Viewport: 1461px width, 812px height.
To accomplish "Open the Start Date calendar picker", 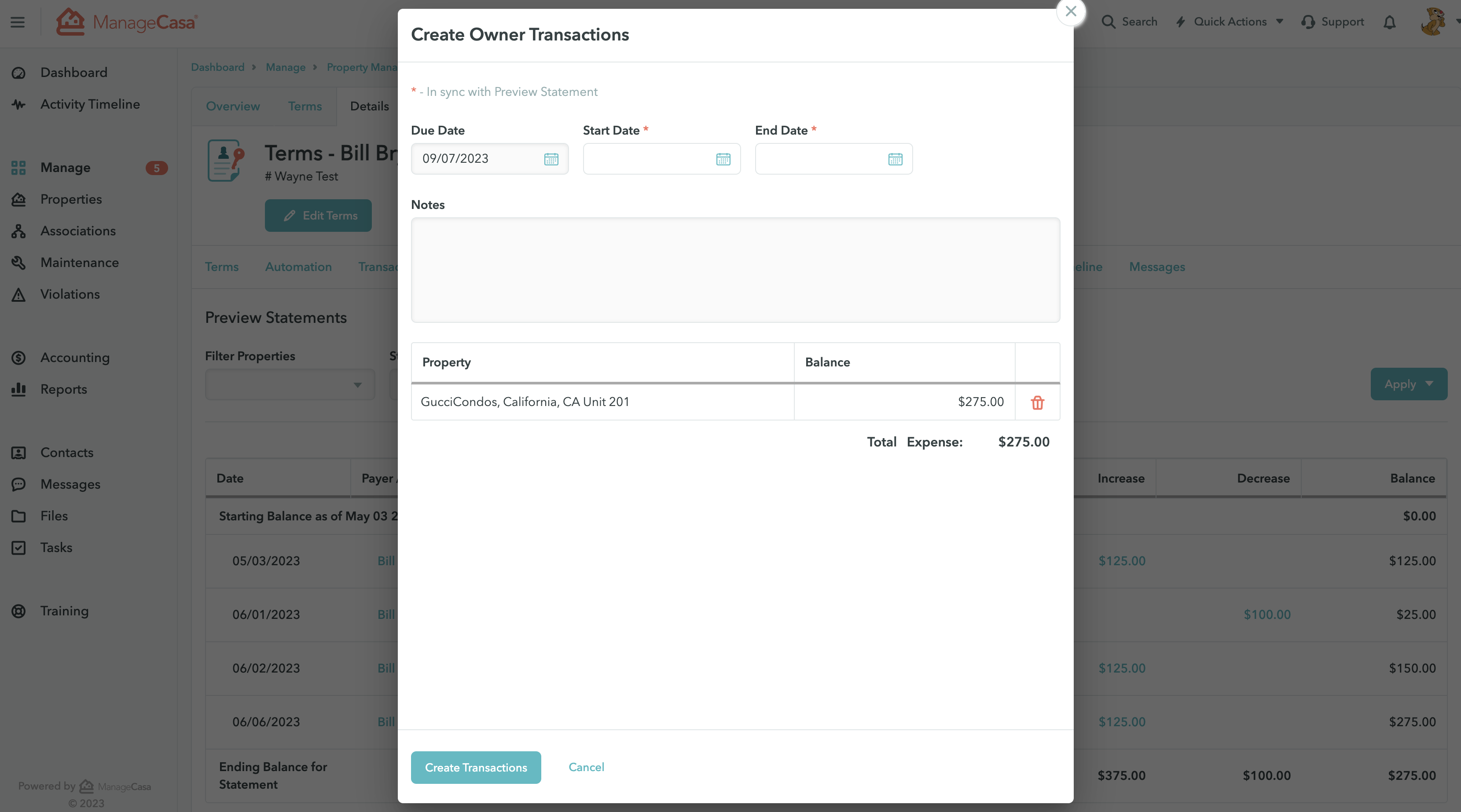I will (723, 159).
